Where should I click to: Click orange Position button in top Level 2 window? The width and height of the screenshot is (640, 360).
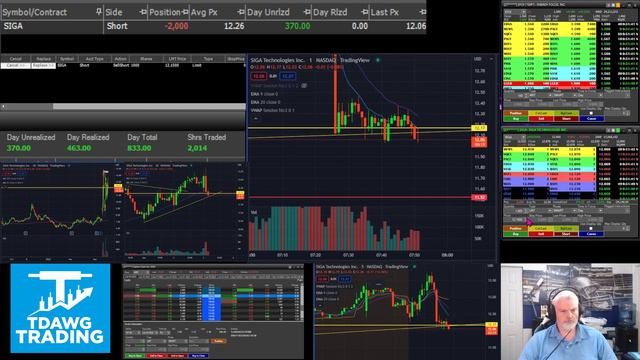click(x=516, y=113)
